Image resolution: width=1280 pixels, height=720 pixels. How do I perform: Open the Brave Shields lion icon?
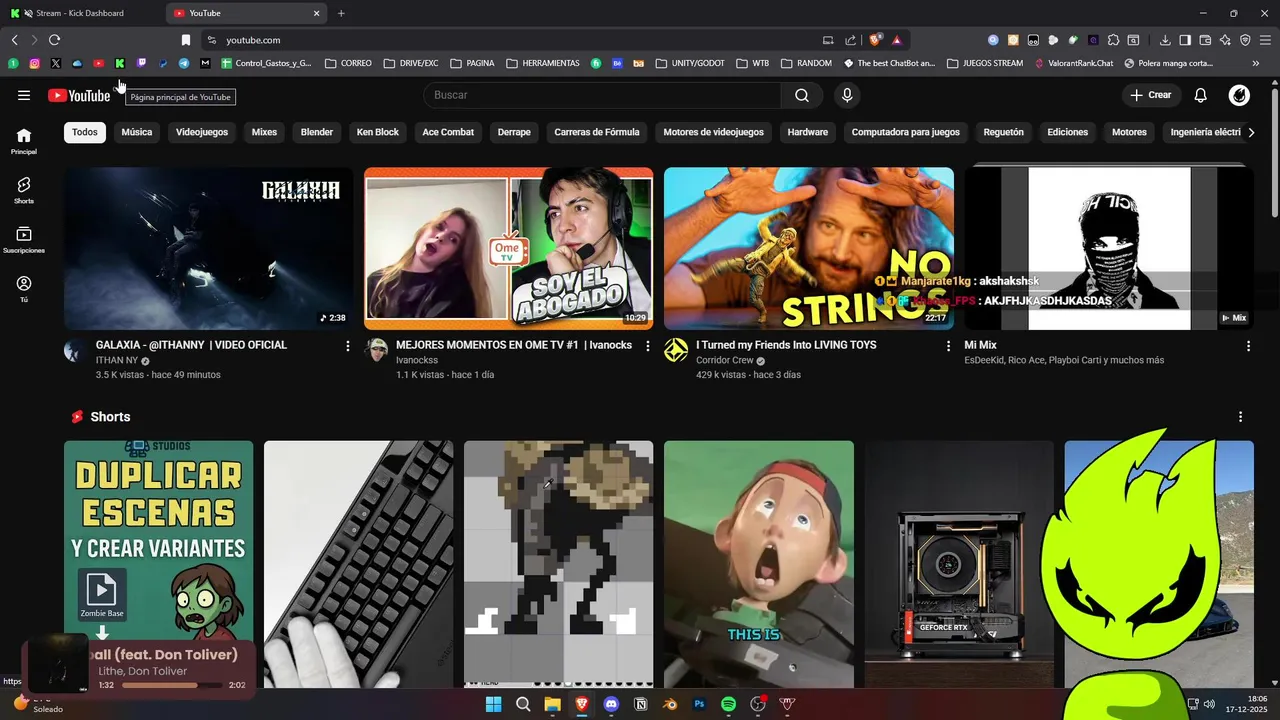pyautogui.click(x=875, y=40)
